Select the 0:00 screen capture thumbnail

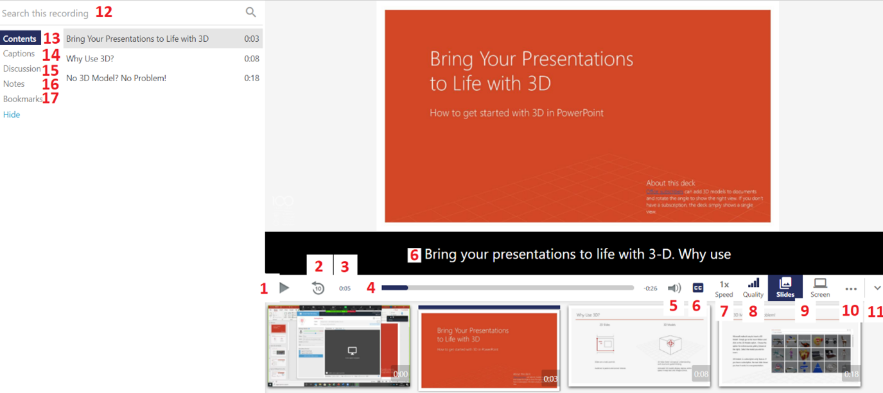tap(339, 346)
